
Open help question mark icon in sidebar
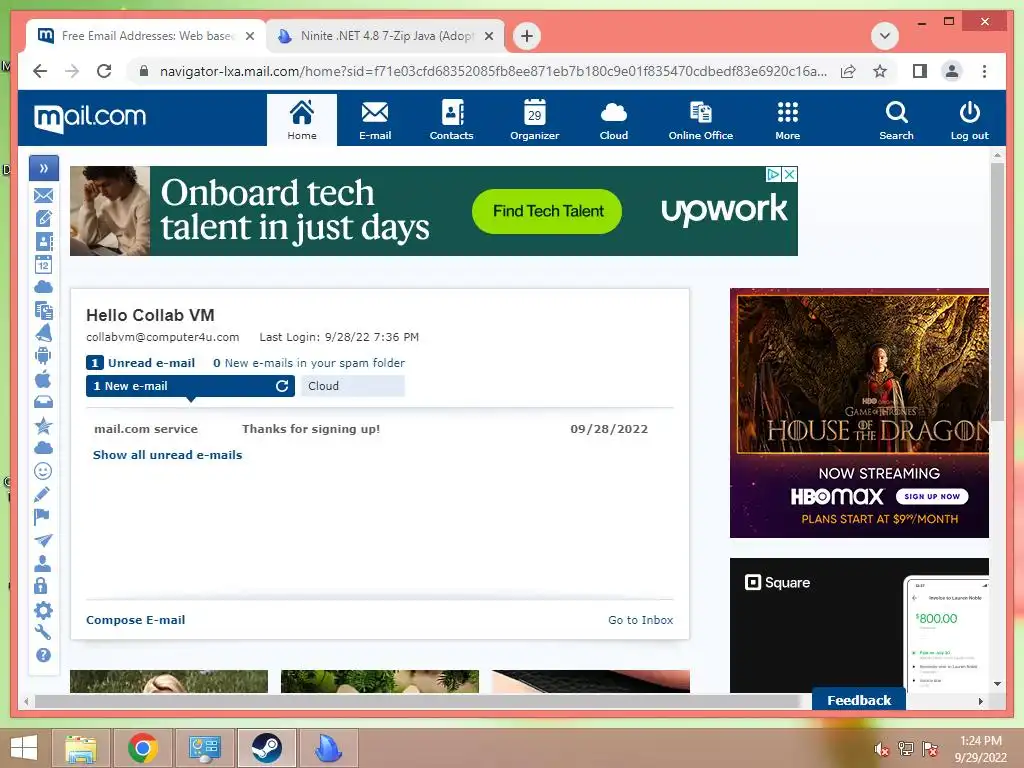[43, 655]
